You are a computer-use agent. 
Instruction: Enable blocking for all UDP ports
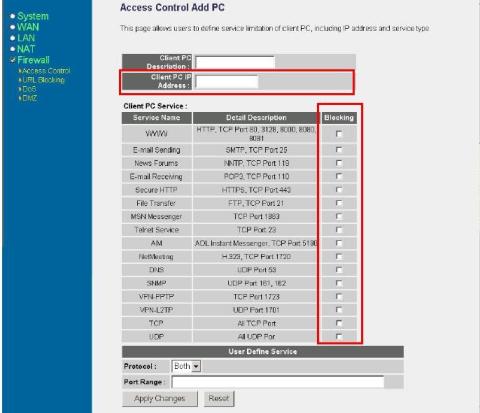[x=339, y=336]
